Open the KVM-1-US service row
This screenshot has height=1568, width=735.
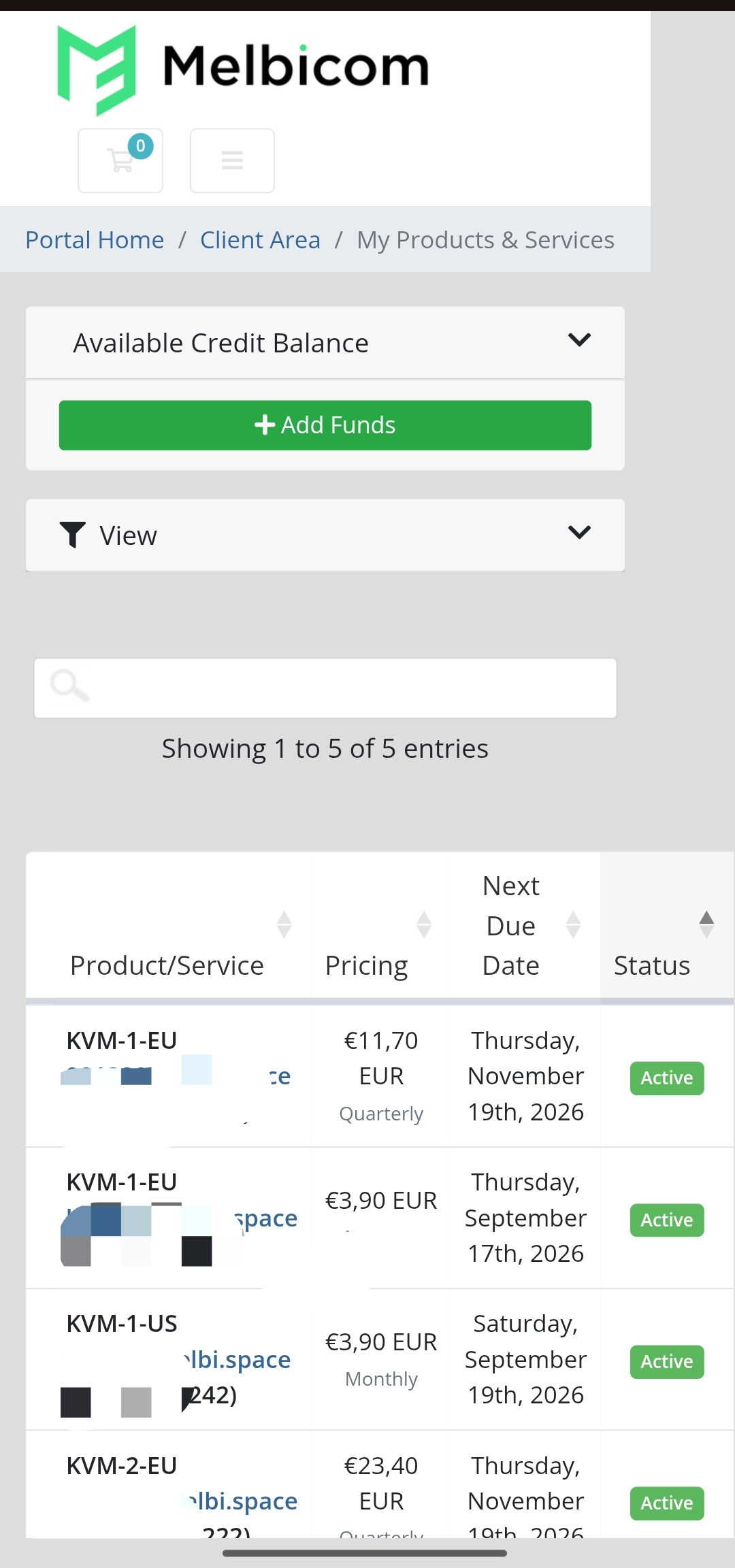coord(380,1359)
